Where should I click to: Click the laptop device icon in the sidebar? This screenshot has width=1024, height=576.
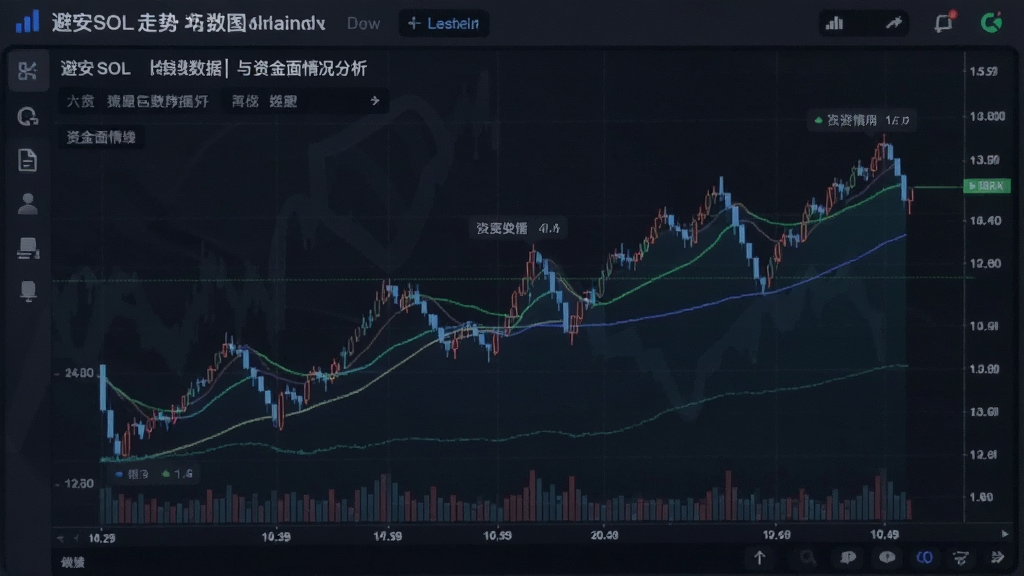(x=27, y=248)
